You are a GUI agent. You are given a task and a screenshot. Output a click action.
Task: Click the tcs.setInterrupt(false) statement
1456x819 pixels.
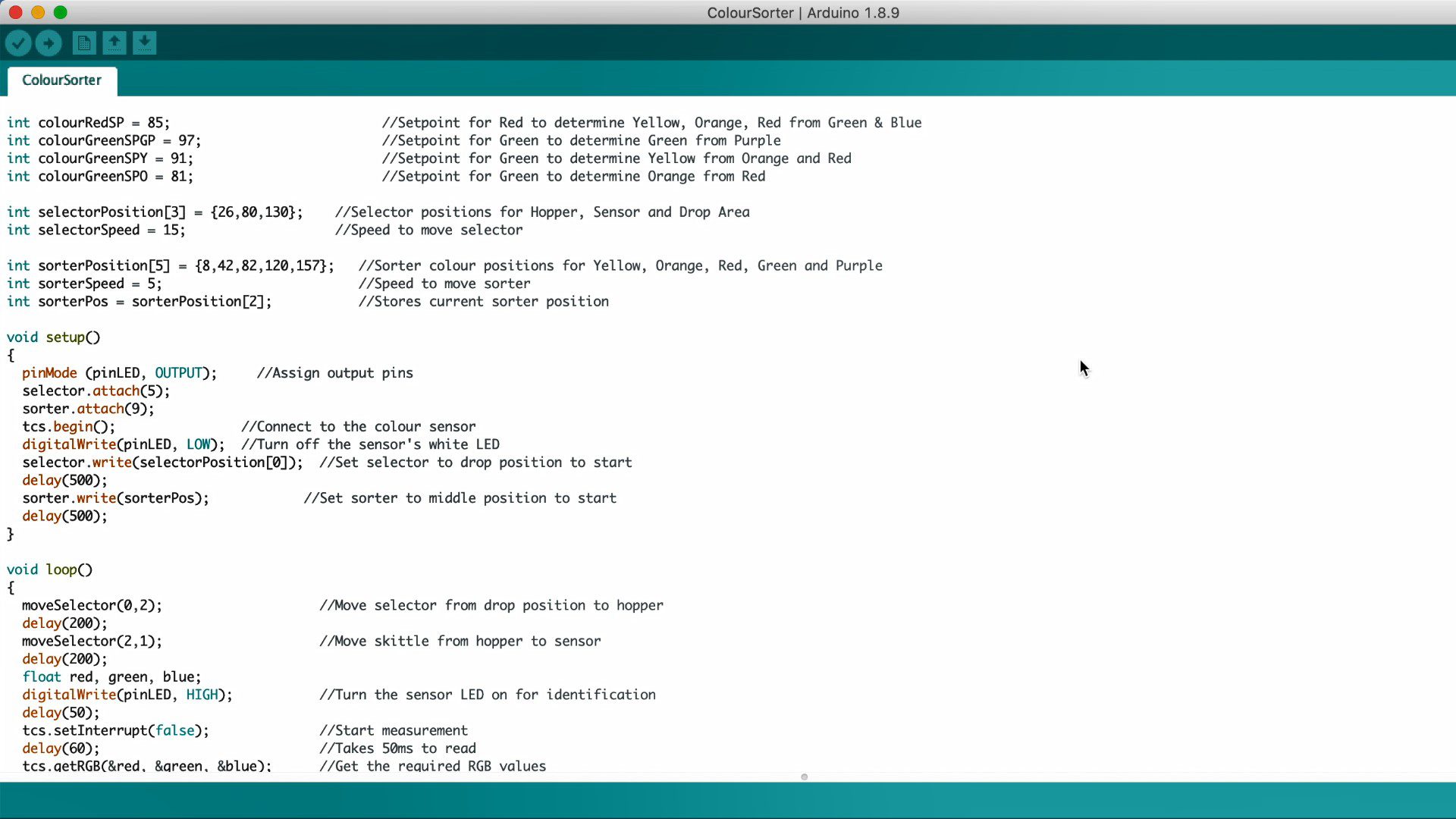point(115,731)
